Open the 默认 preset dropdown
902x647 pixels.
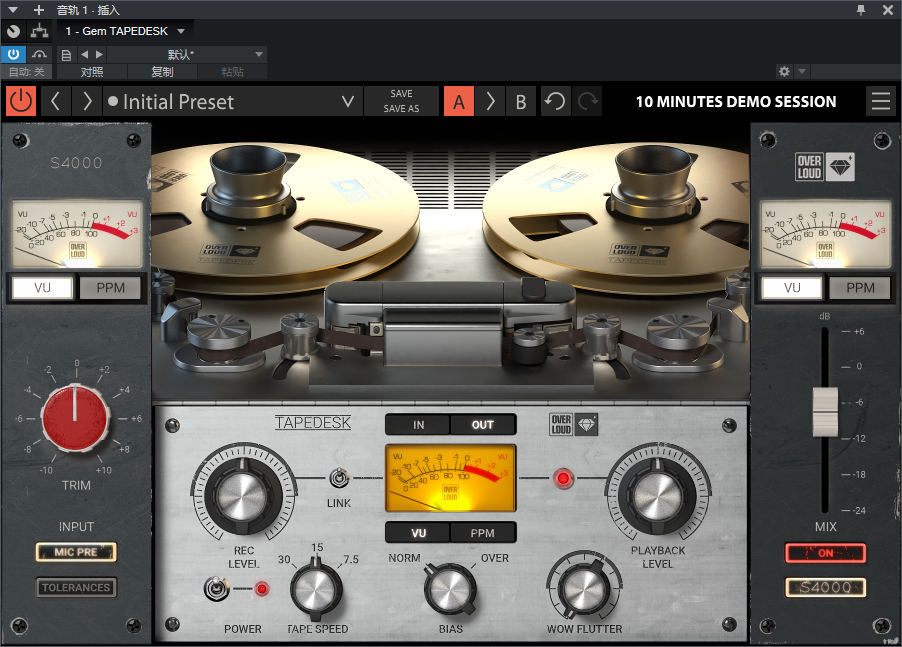pyautogui.click(x=187, y=55)
